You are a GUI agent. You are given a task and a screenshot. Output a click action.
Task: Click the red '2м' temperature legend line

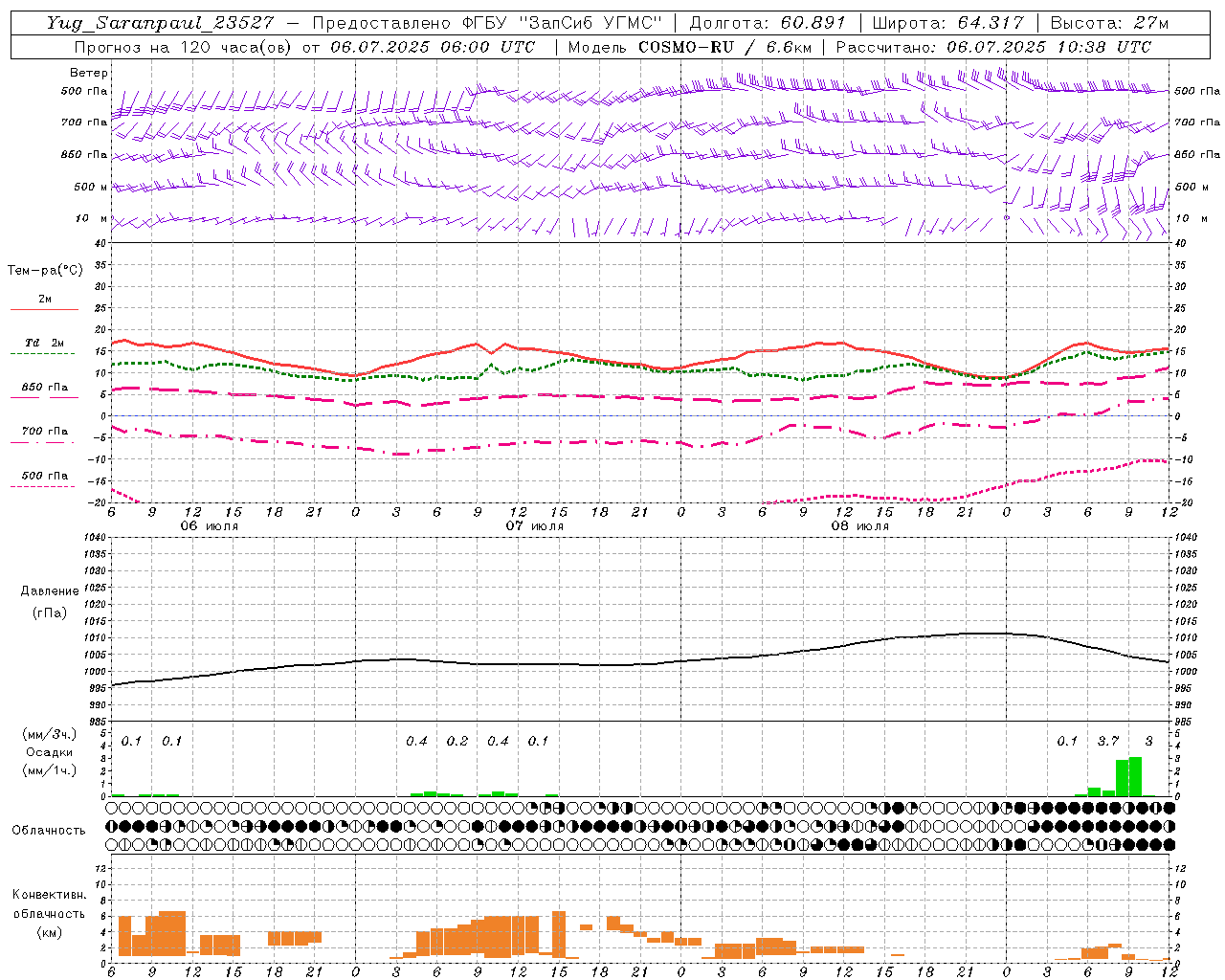[x=44, y=309]
